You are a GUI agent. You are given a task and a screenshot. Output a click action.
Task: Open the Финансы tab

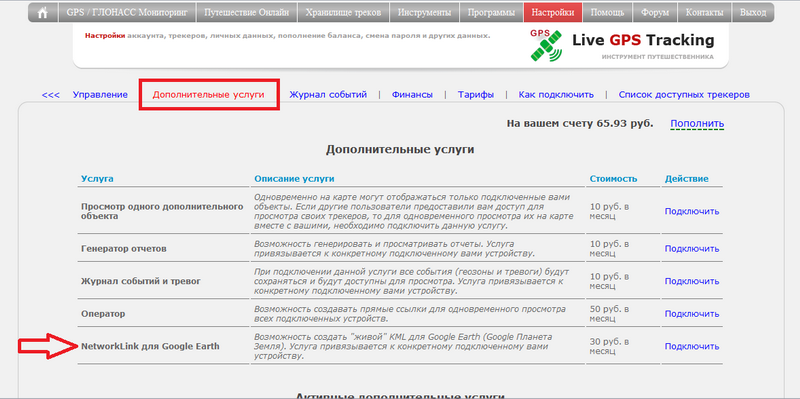tap(412, 94)
